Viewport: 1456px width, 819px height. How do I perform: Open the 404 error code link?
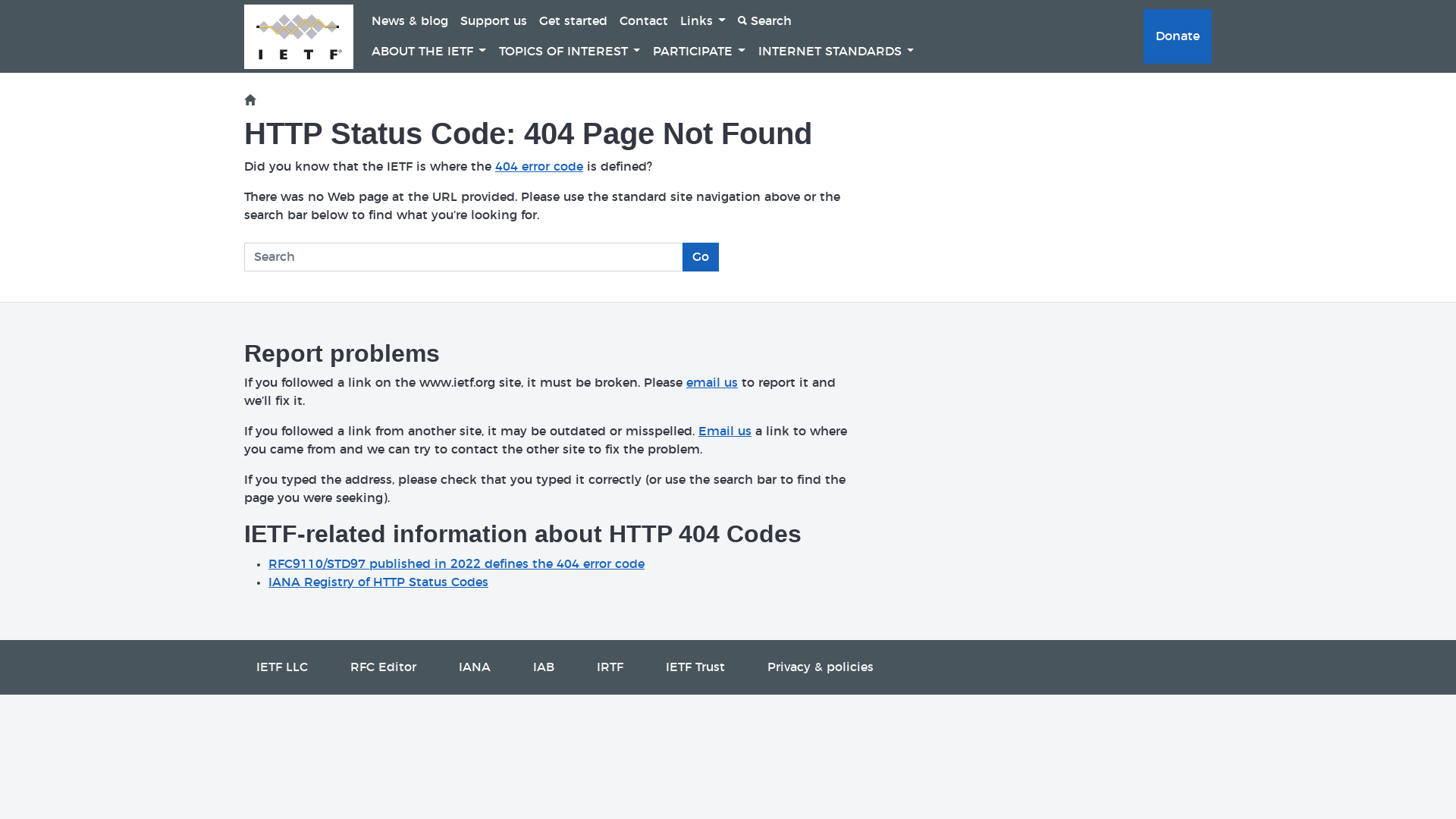(538, 167)
